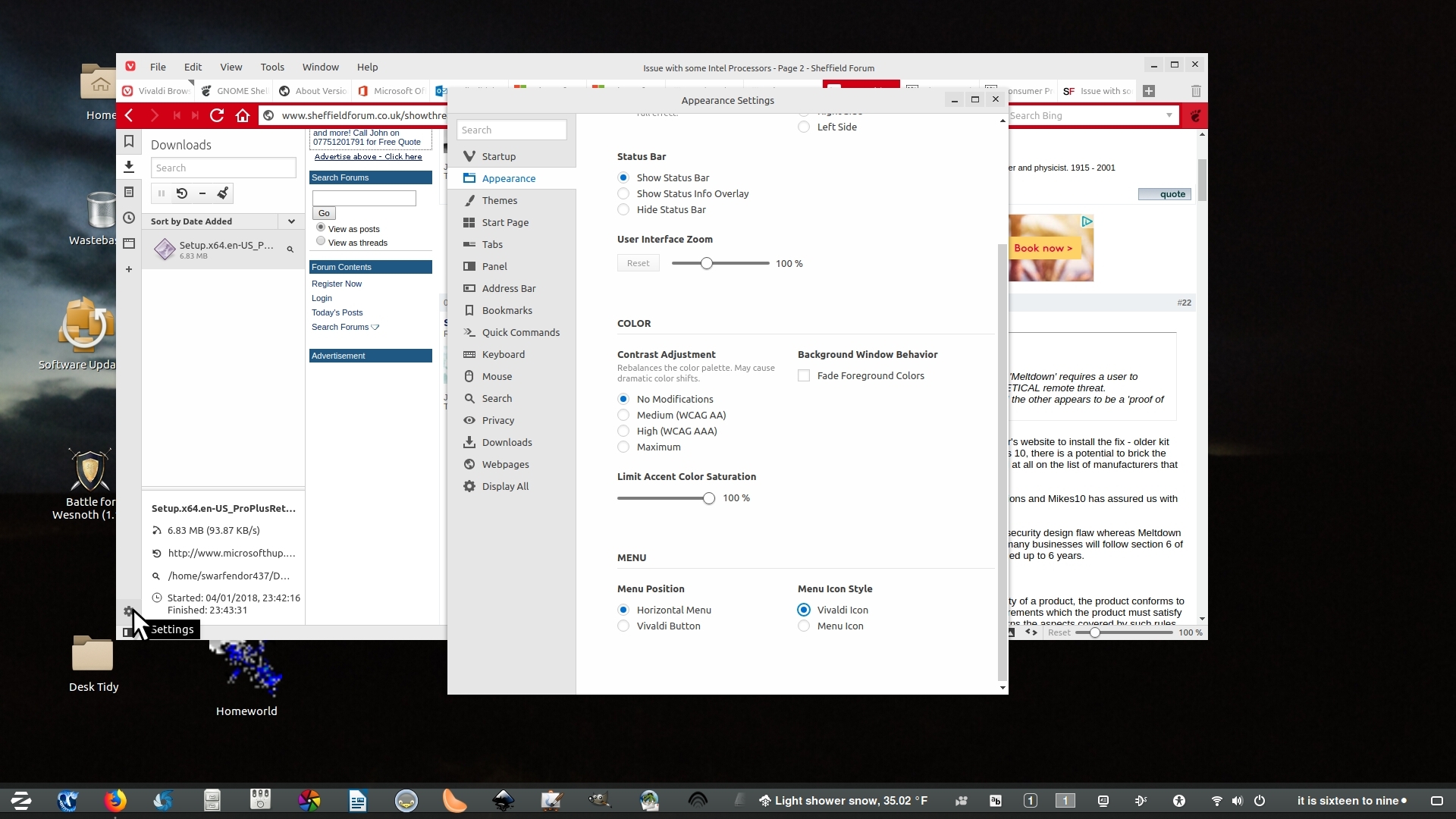1456x819 pixels.
Task: Open the Privacy settings panel
Action: [498, 420]
